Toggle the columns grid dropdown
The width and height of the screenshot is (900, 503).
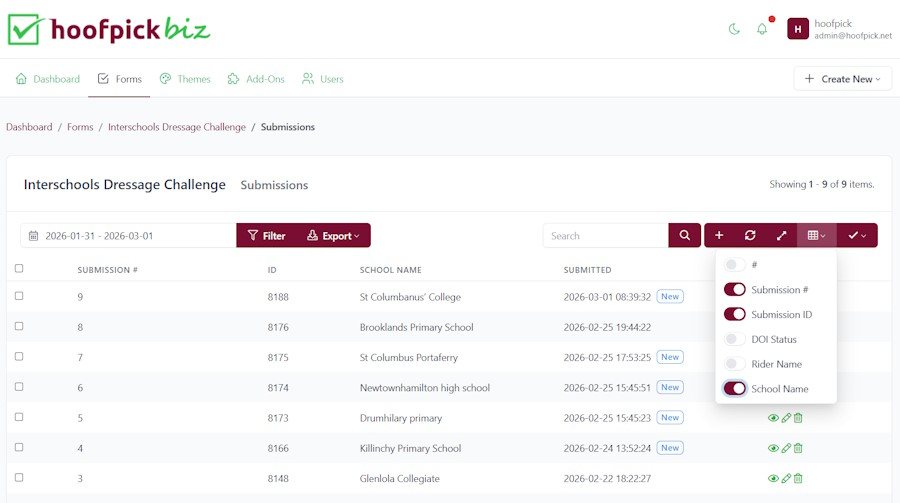[x=816, y=235]
